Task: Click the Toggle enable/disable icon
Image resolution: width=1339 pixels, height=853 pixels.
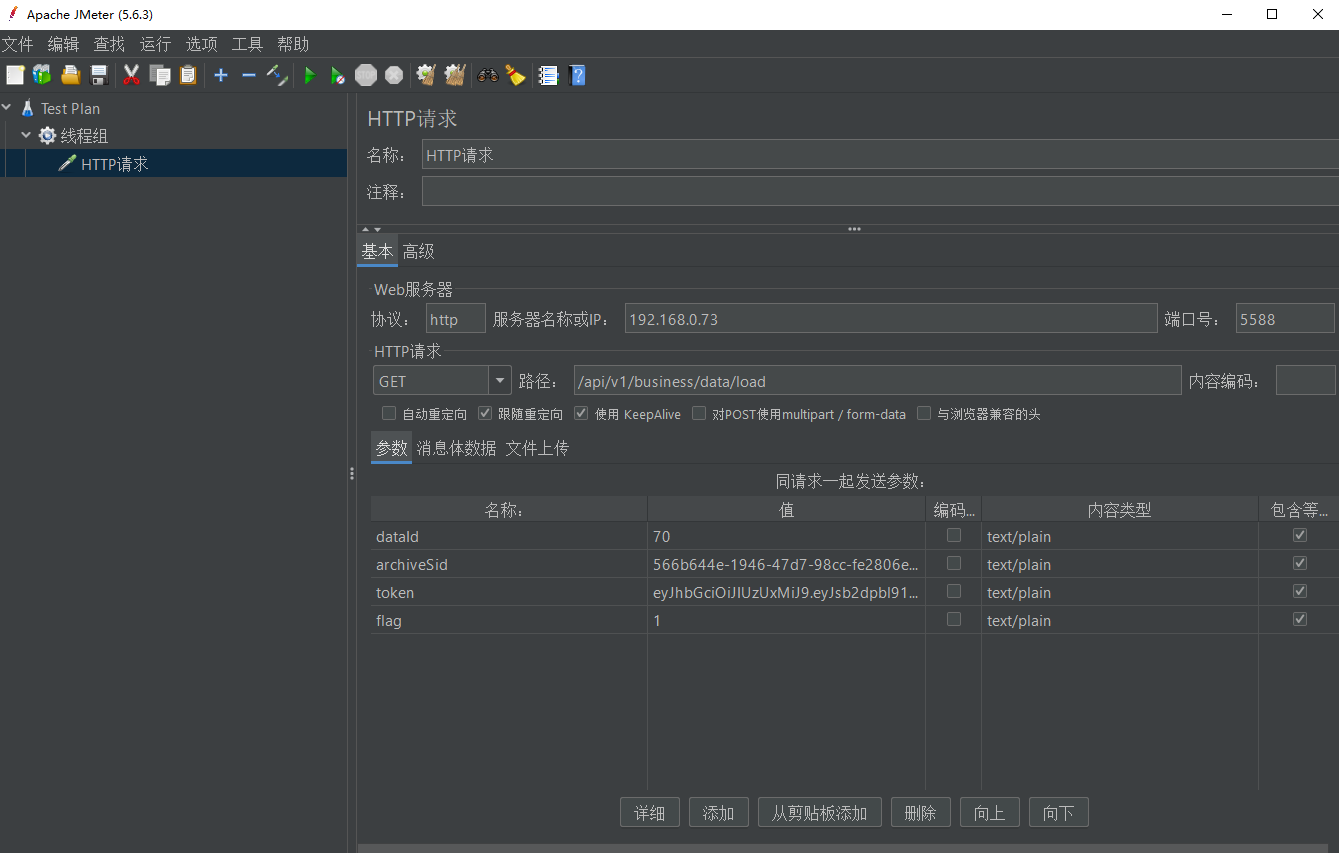Action: click(x=277, y=75)
